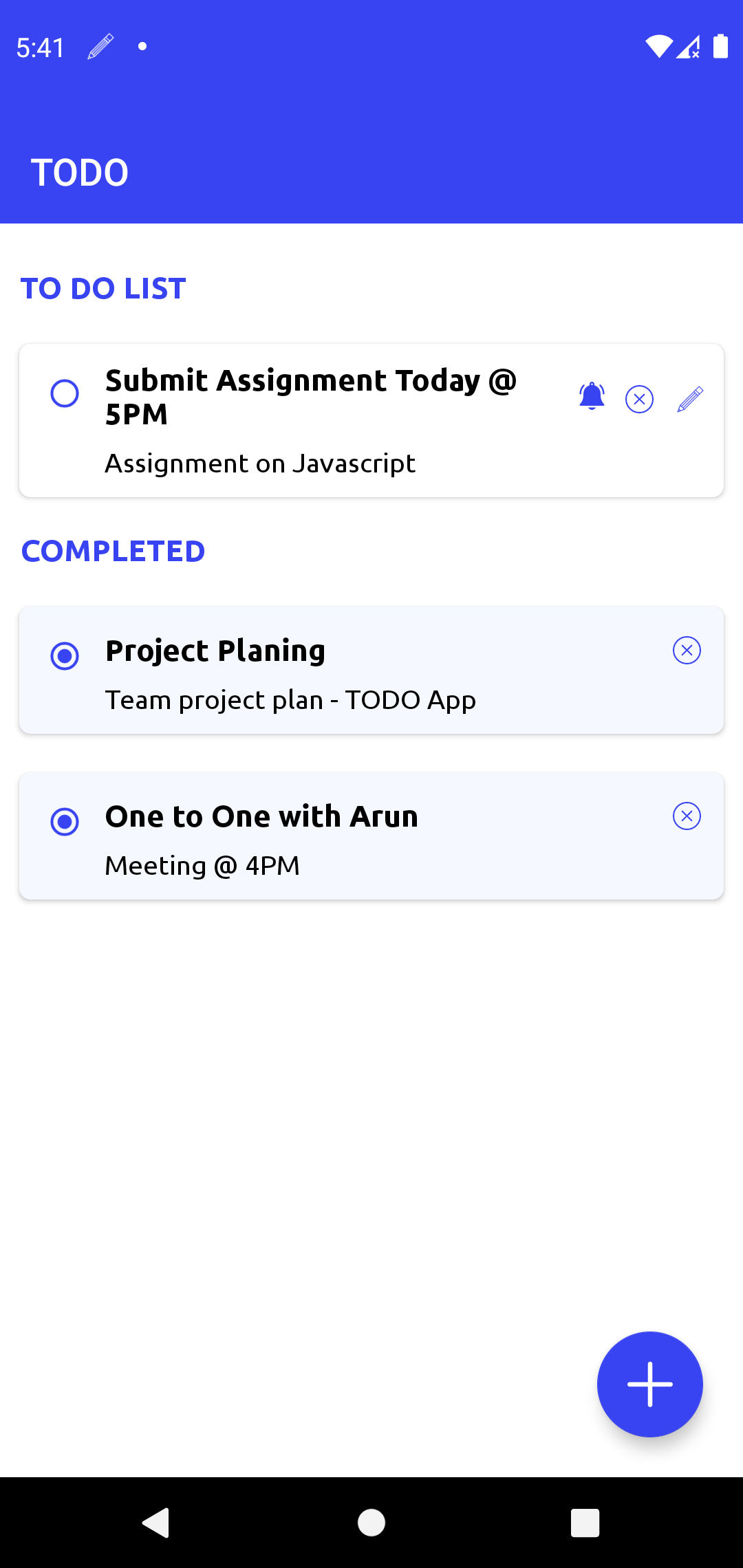Delete the One to One with Arun task
The width and height of the screenshot is (743, 1568).
[687, 816]
